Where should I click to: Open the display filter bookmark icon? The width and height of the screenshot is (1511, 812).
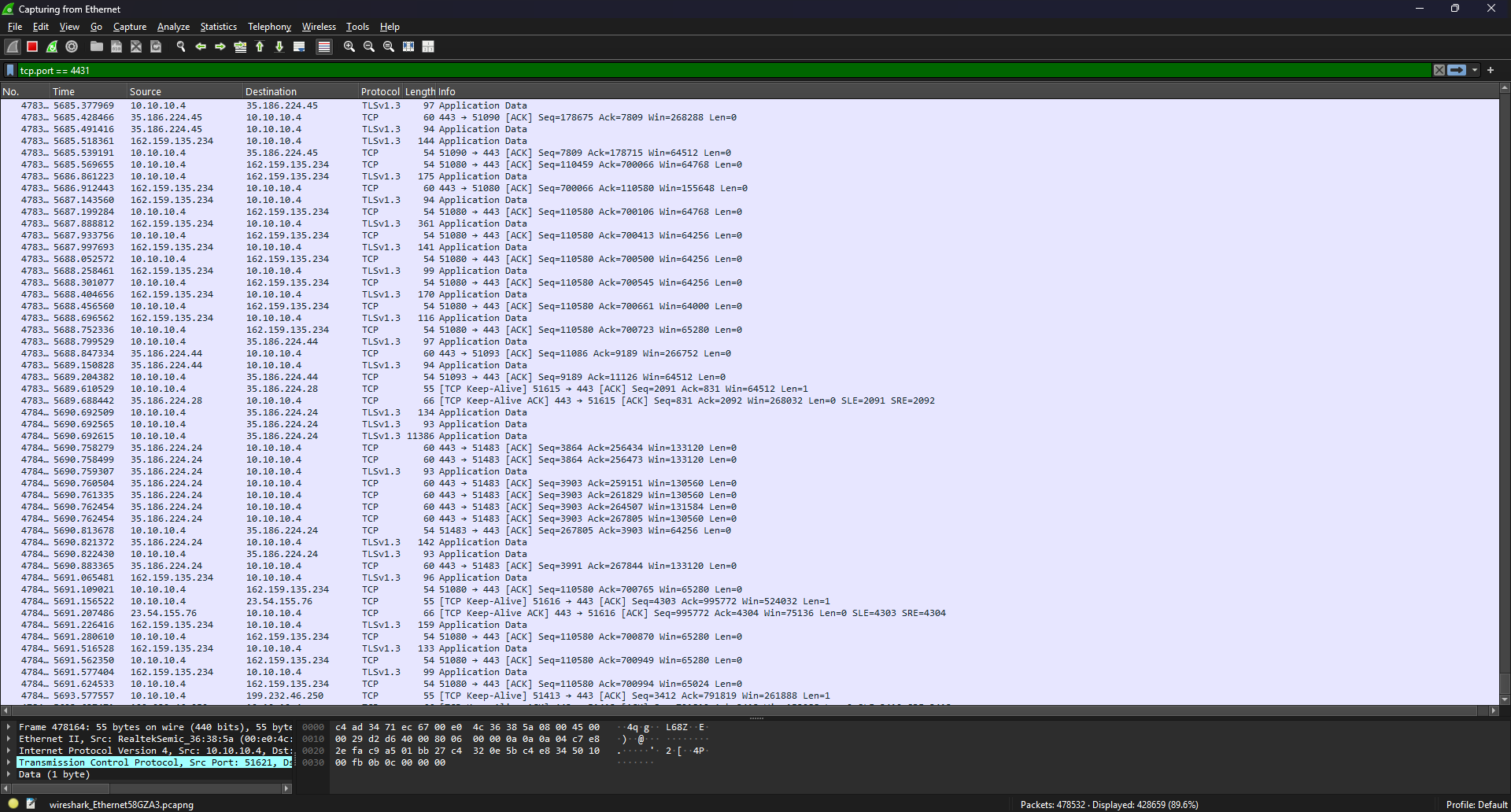point(10,71)
